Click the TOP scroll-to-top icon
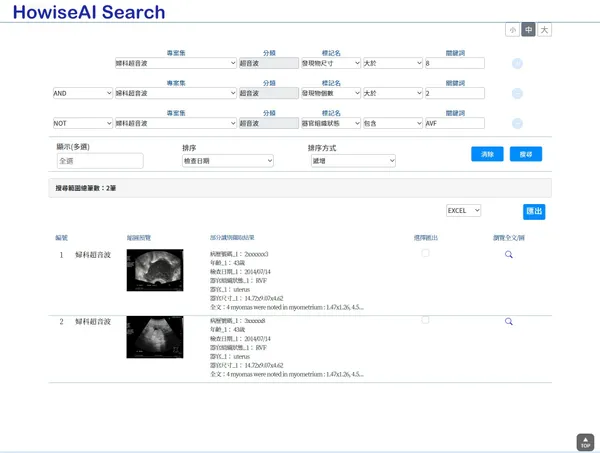Viewport: 600px width, 453px height. coord(585,443)
